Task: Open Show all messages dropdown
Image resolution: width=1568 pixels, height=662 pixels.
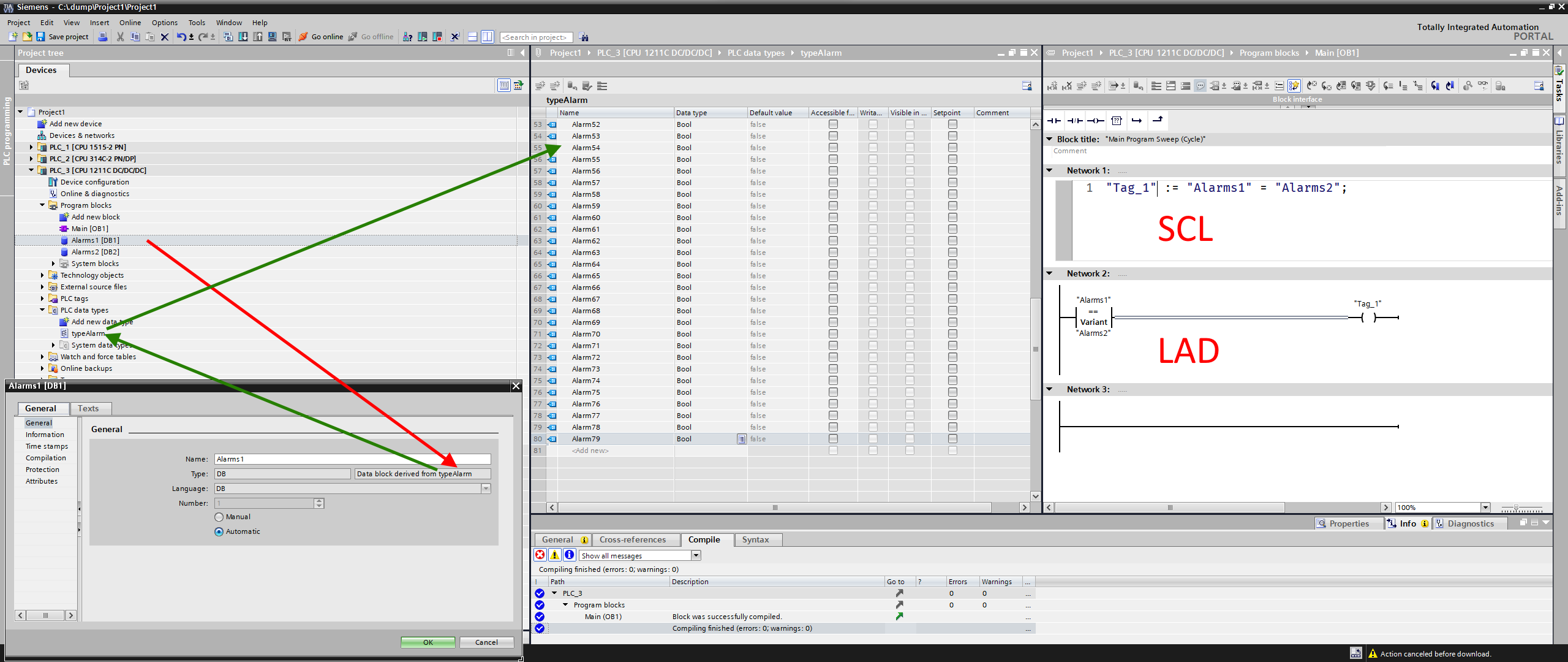Action: coord(696,555)
